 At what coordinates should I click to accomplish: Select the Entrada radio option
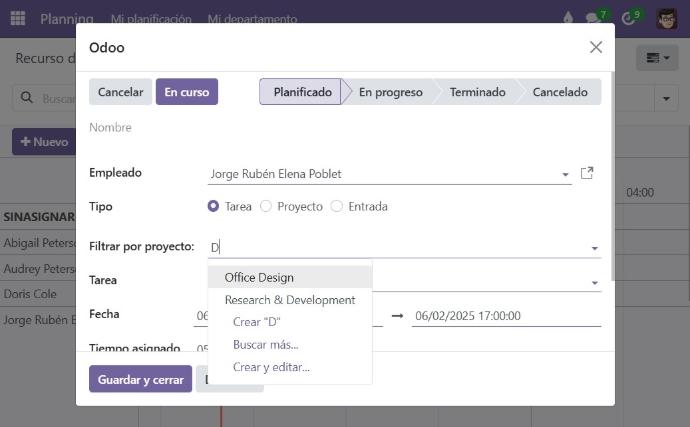tap(337, 206)
